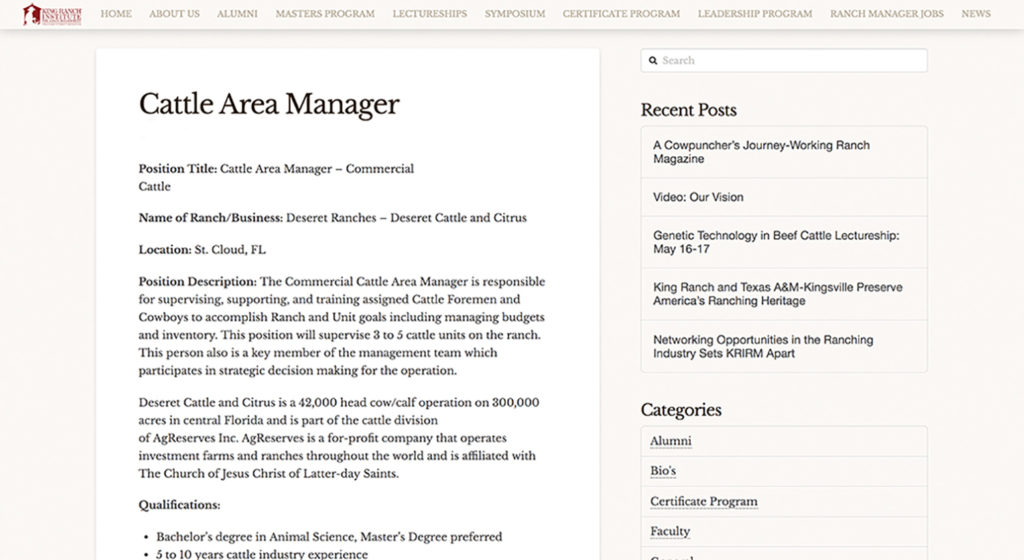This screenshot has height=560, width=1024.
Task: Select the Alumni category link
Action: pyautogui.click(x=671, y=441)
